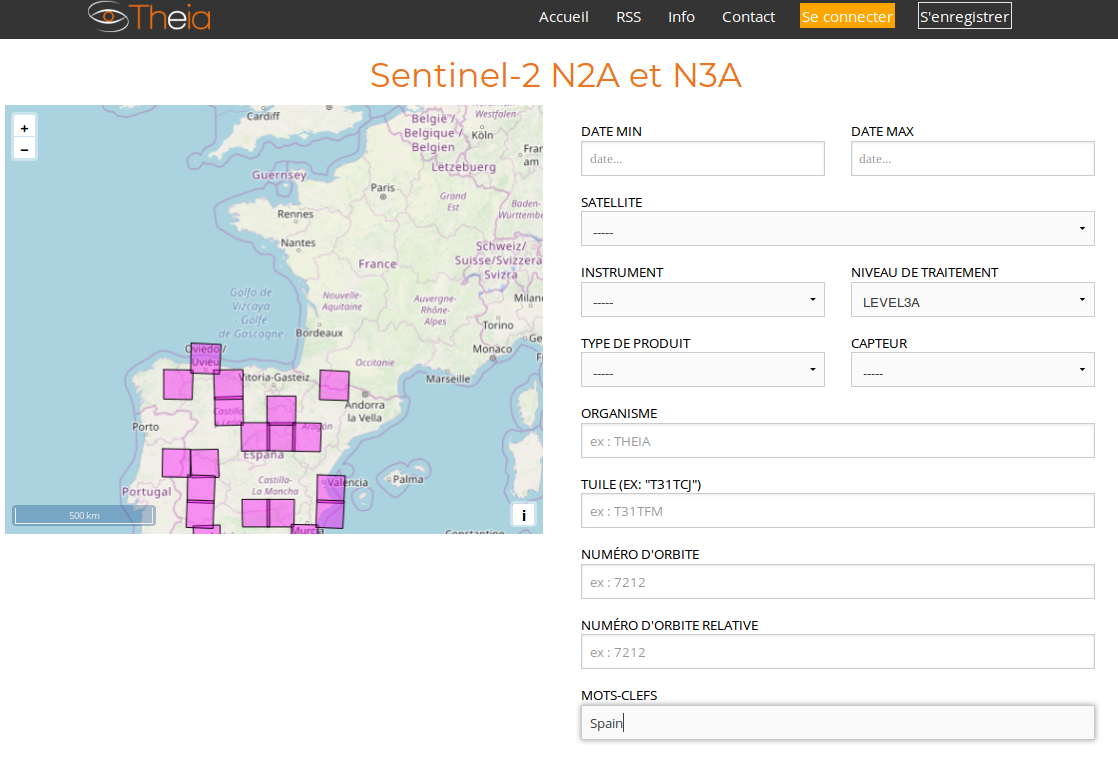
Task: Click the Numéro d'orbite field
Action: [x=837, y=582]
